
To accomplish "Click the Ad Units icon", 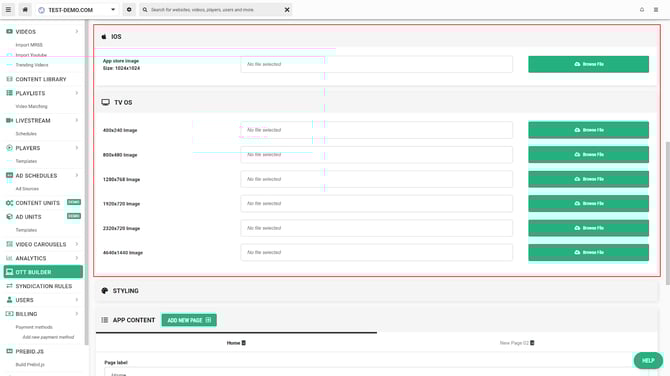I will click(x=9, y=217).
